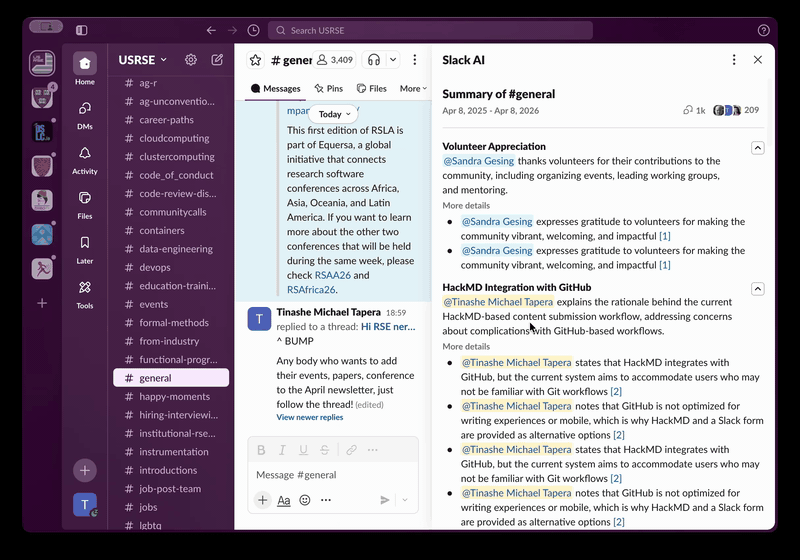
Task: Toggle the sidebar panel icon
Action: [x=82, y=30]
